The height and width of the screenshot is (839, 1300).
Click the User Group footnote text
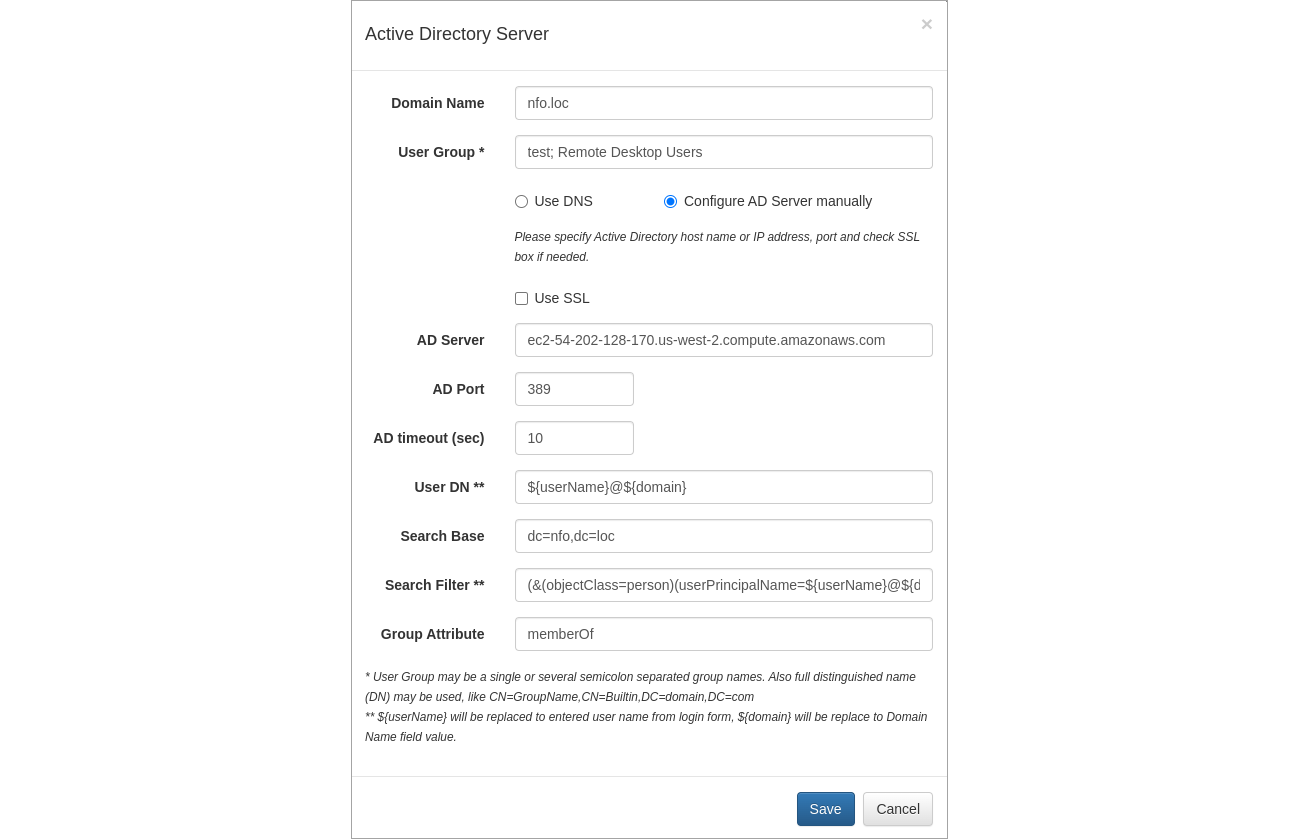[x=640, y=687]
